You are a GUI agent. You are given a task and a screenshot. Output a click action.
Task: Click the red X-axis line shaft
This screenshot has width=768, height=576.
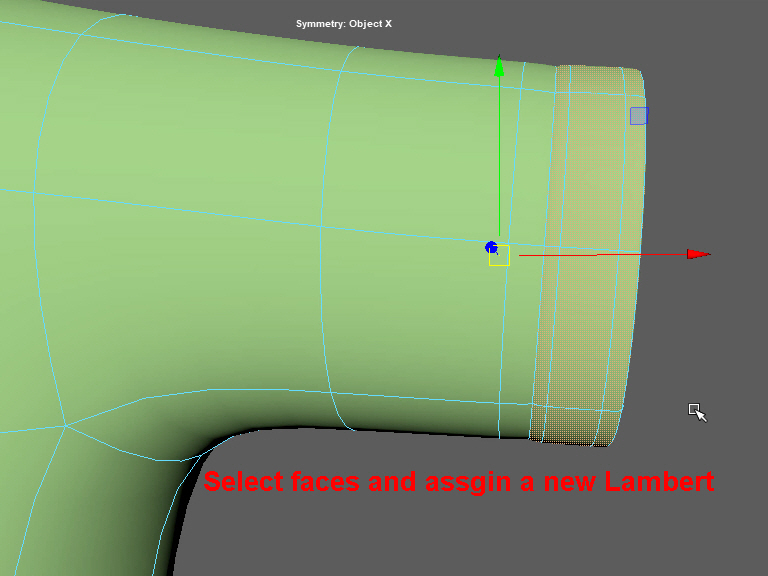tap(600, 254)
